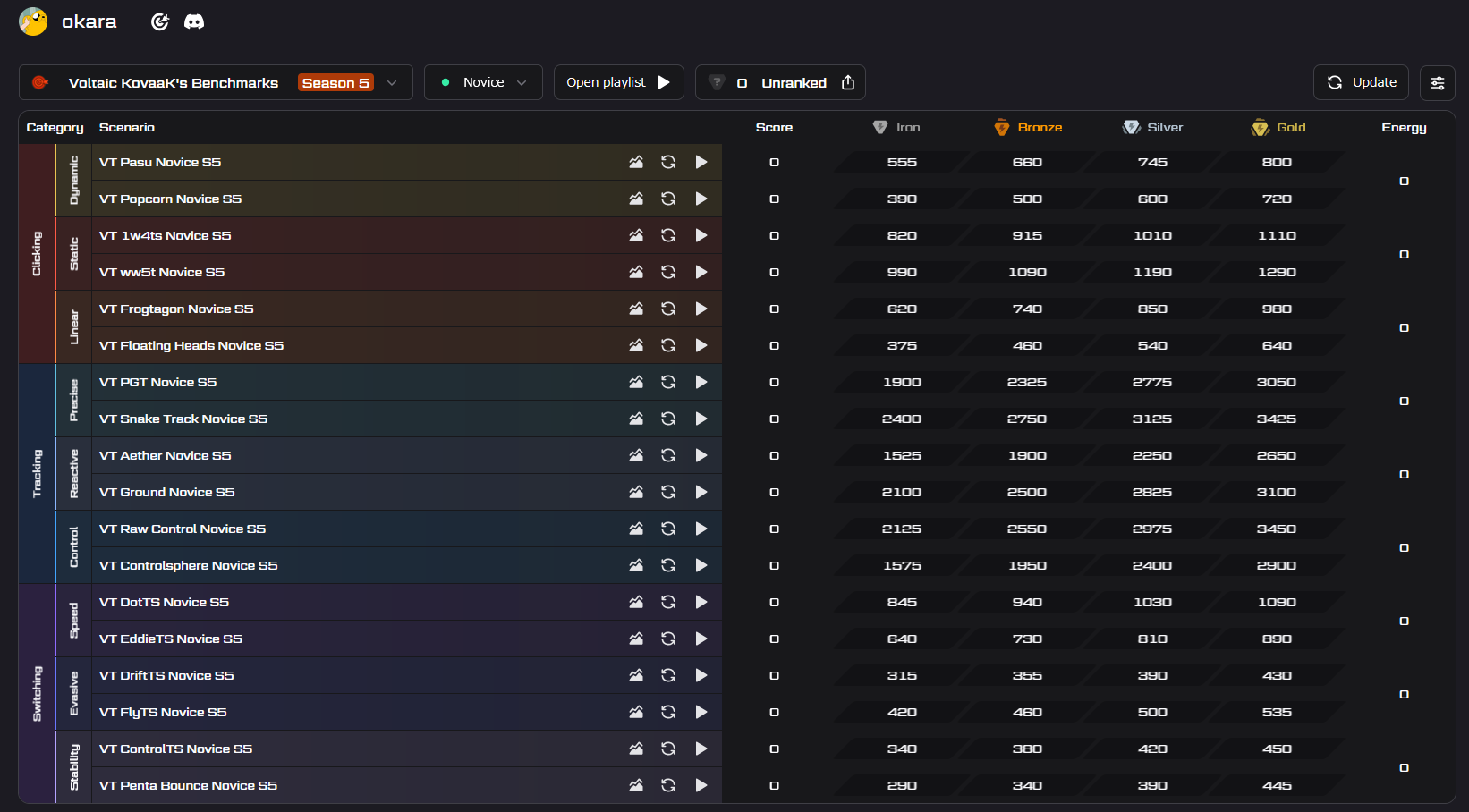Click the Scenario column header

point(127,127)
